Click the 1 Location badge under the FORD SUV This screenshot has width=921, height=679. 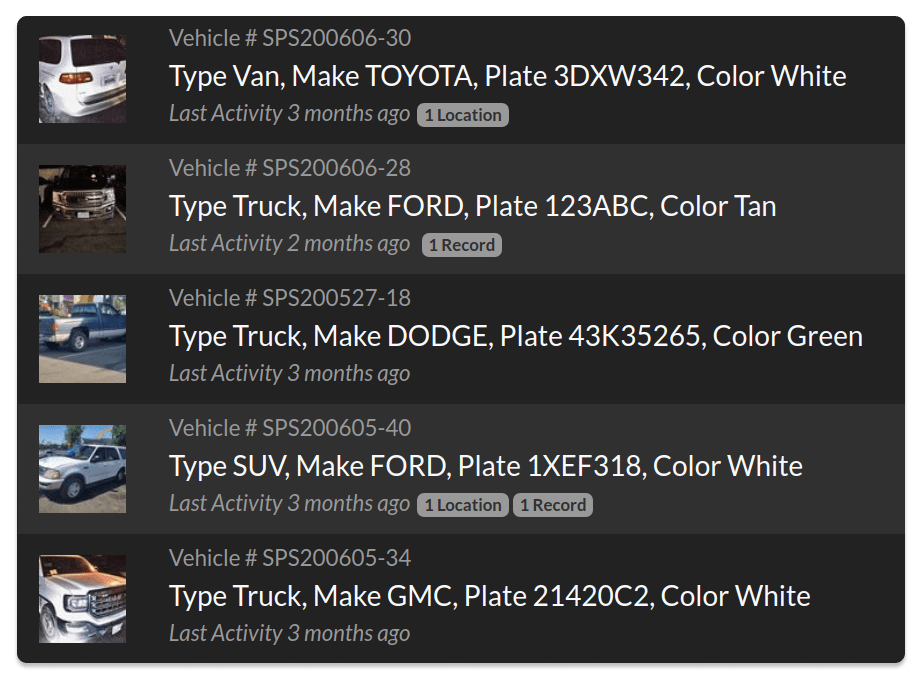click(462, 504)
